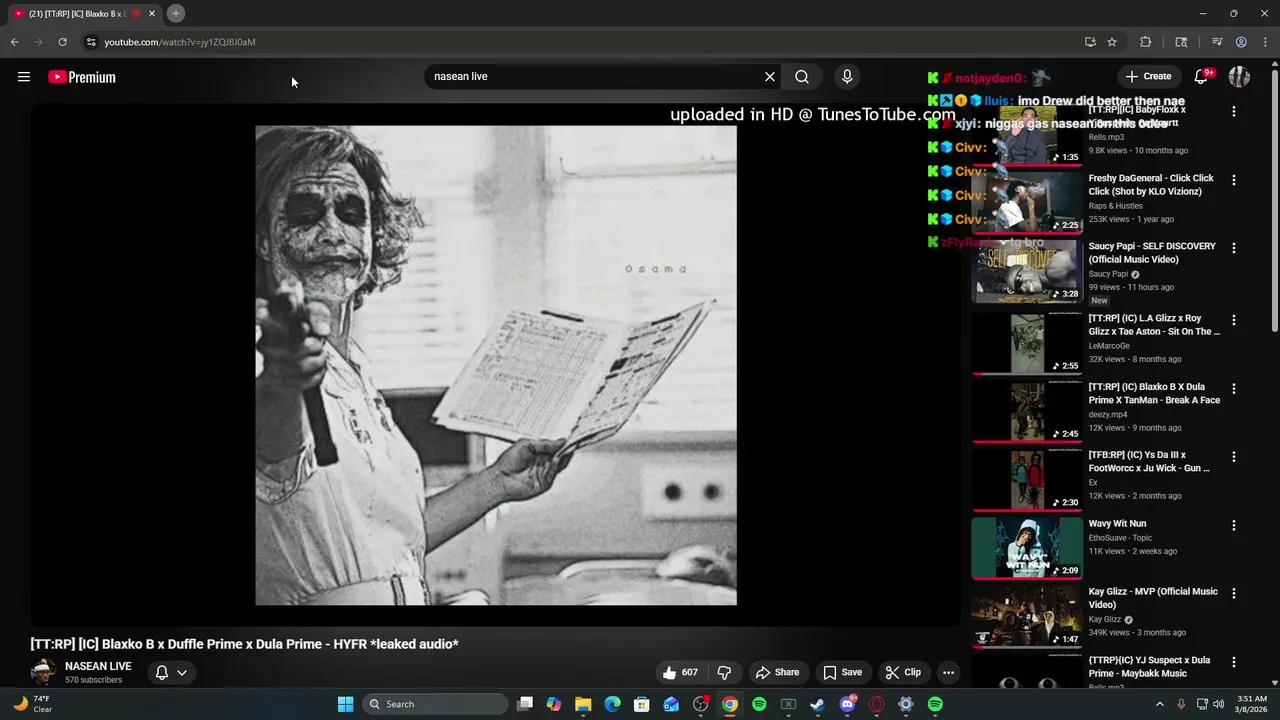
Task: Open a new browser tab
Action: pos(176,13)
